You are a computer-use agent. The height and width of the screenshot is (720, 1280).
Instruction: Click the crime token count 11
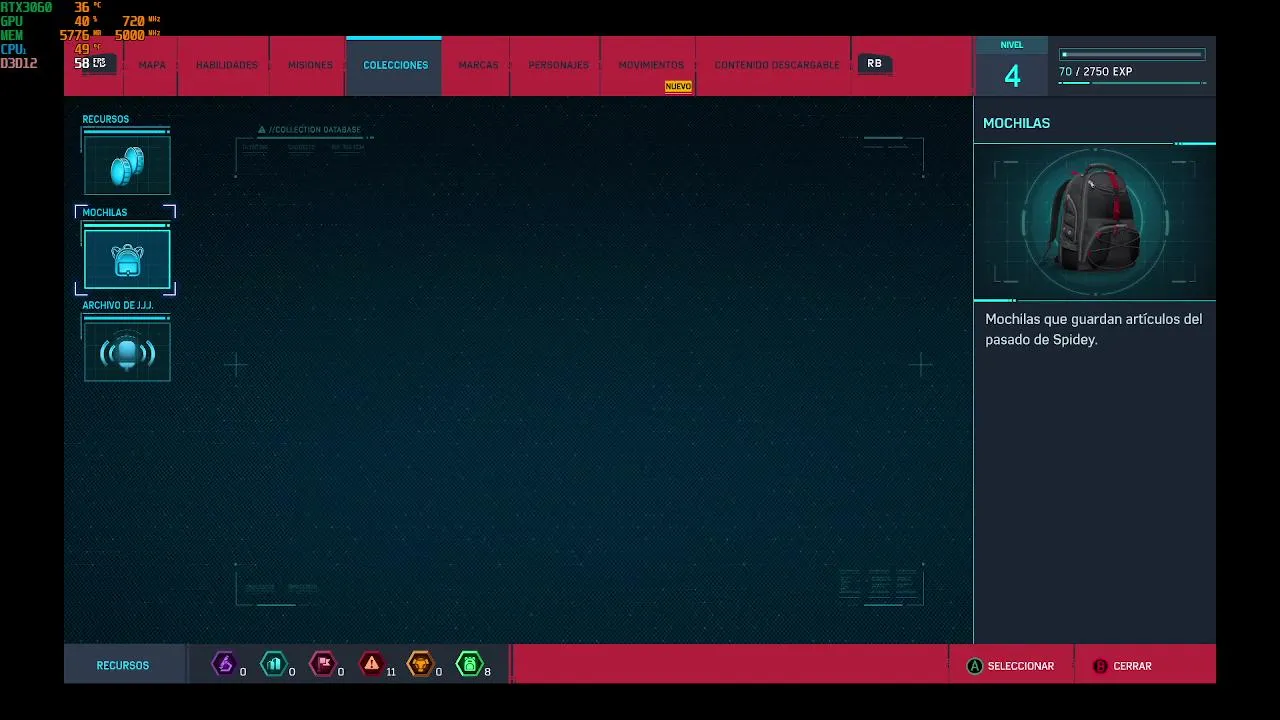click(x=391, y=672)
